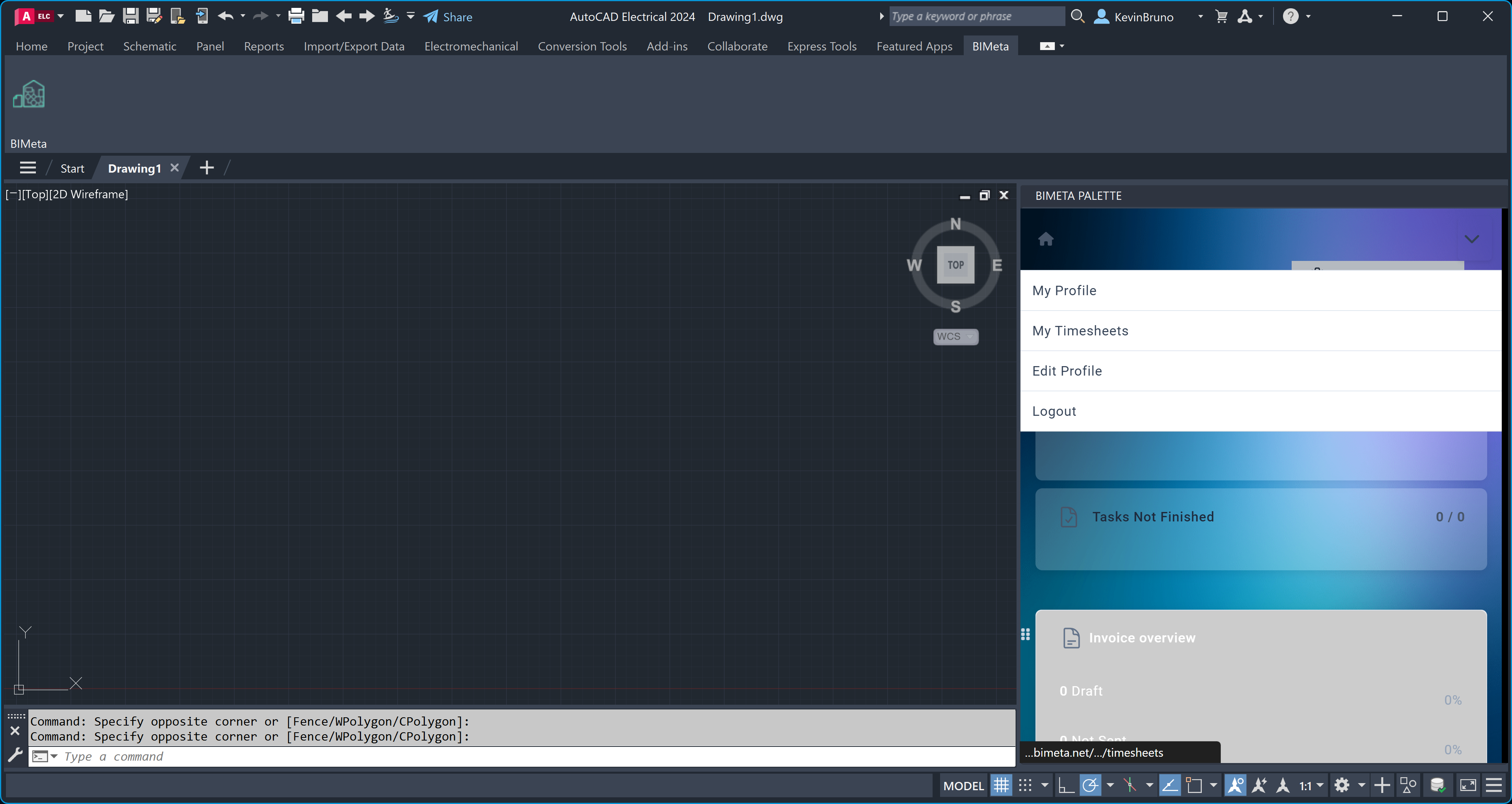Image resolution: width=1512 pixels, height=804 pixels.
Task: Click Save to Web & Mobile icon
Action: (201, 17)
